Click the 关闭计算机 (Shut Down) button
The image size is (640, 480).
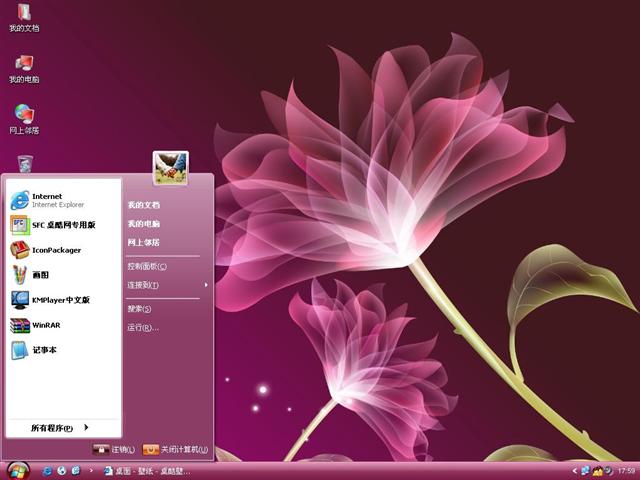tap(176, 449)
